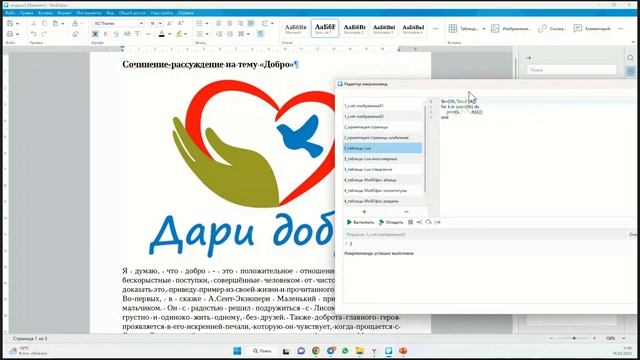Image resolution: width=640 pixels, height=360 pixels.
Task: Click the restart loop icon in macro editor
Action: tap(428, 222)
